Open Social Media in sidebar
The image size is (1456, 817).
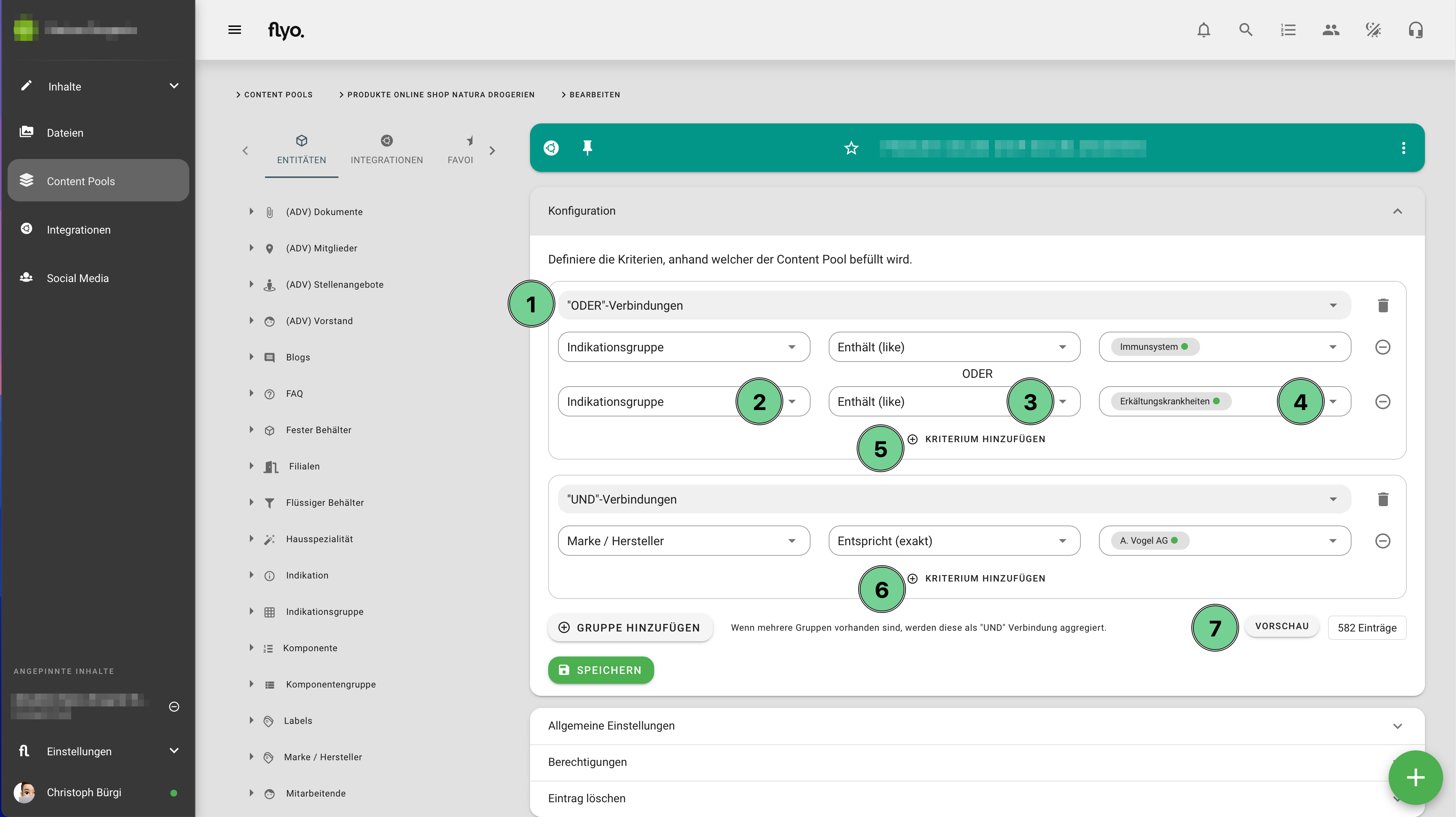78,278
